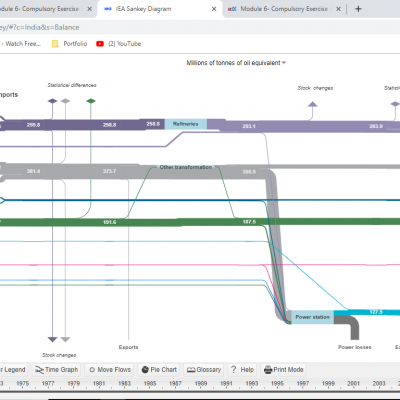
Task: Click the Time Graph line chart icon
Action: coord(39,370)
